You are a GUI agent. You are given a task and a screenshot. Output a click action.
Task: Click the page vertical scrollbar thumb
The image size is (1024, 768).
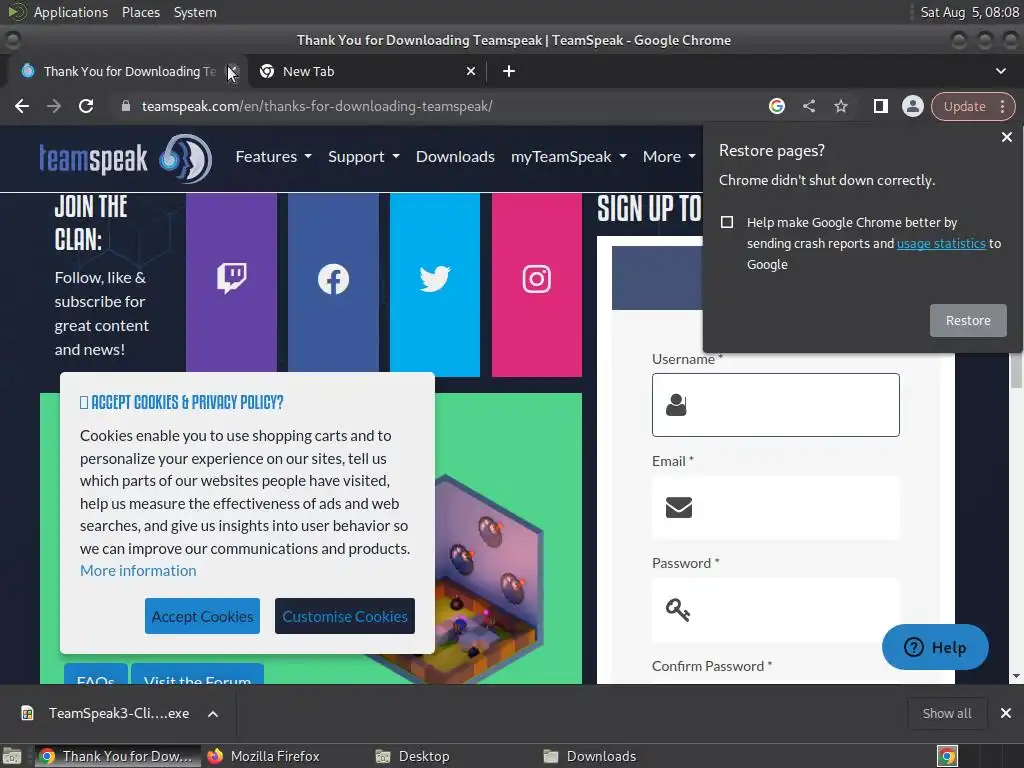(1016, 371)
